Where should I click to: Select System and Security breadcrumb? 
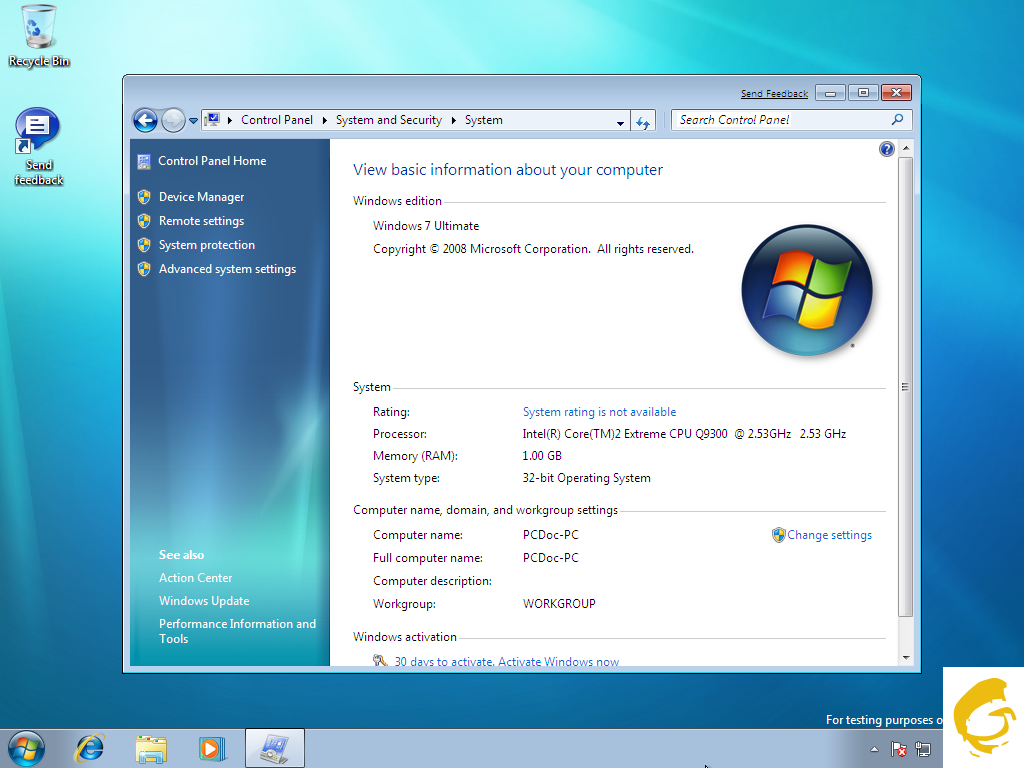click(388, 120)
